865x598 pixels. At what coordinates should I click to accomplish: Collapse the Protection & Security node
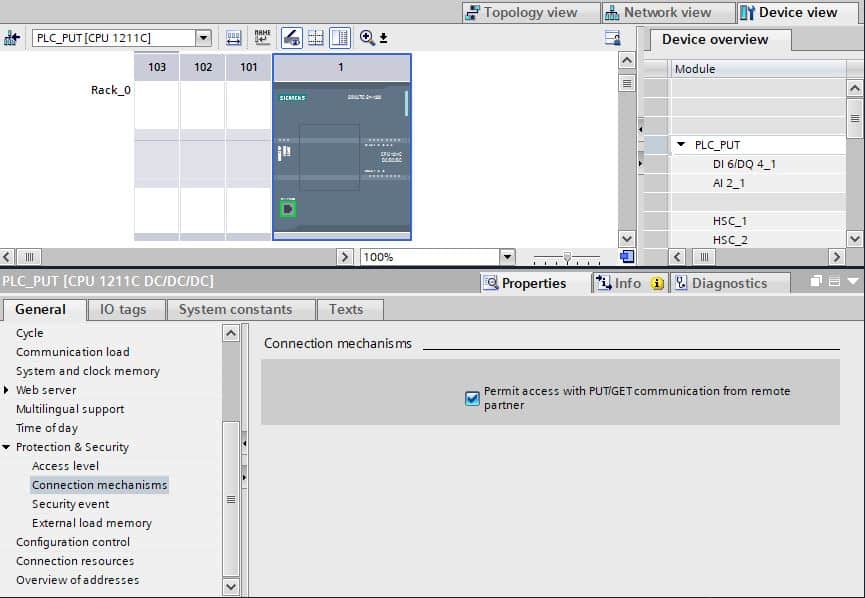click(6, 447)
